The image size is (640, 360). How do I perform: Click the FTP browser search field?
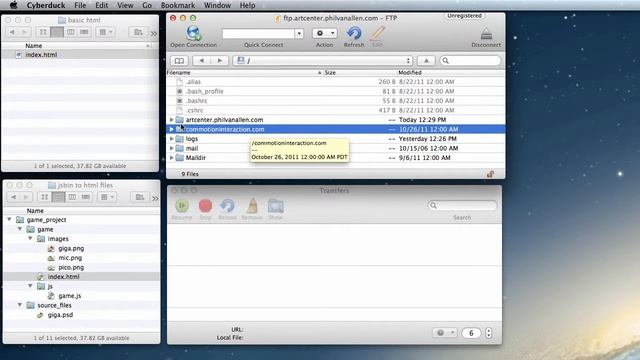tap(470, 61)
